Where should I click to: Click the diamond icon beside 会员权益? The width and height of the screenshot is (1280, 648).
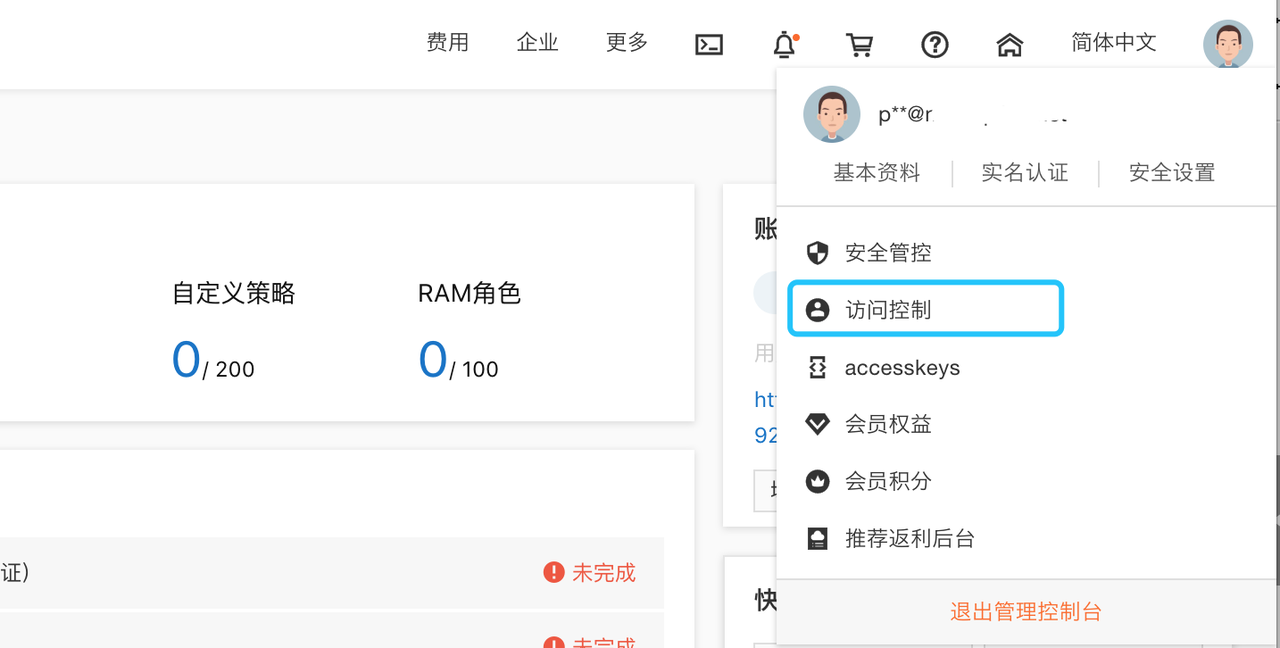tap(817, 425)
